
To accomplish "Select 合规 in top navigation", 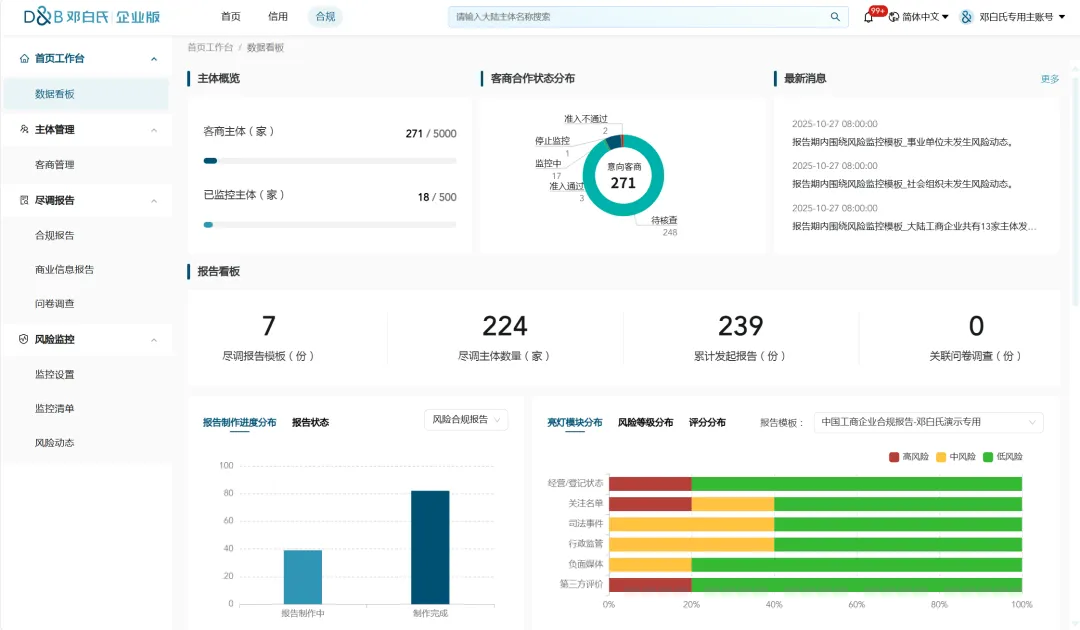I will (x=325, y=17).
